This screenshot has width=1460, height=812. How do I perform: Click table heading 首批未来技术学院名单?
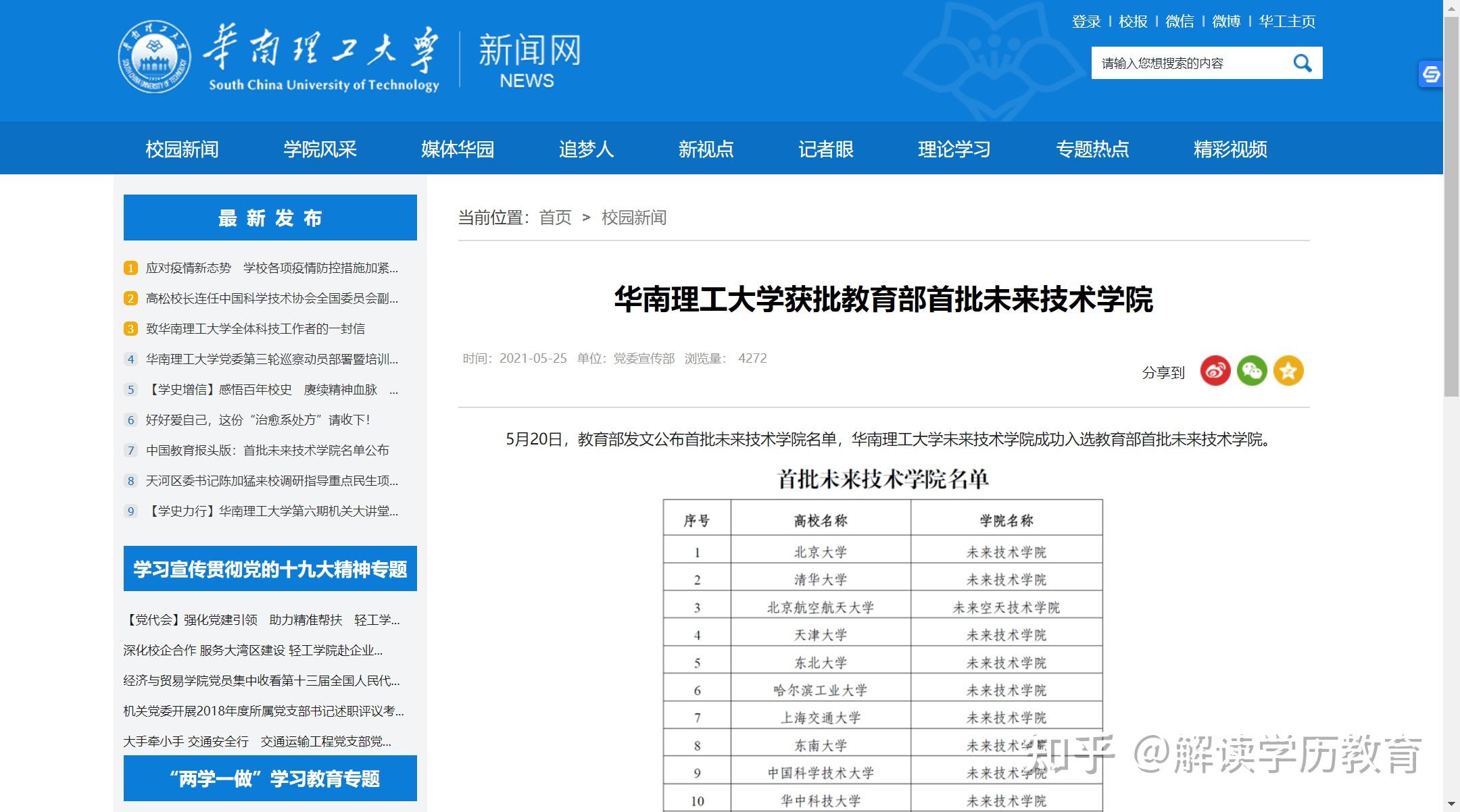click(883, 479)
